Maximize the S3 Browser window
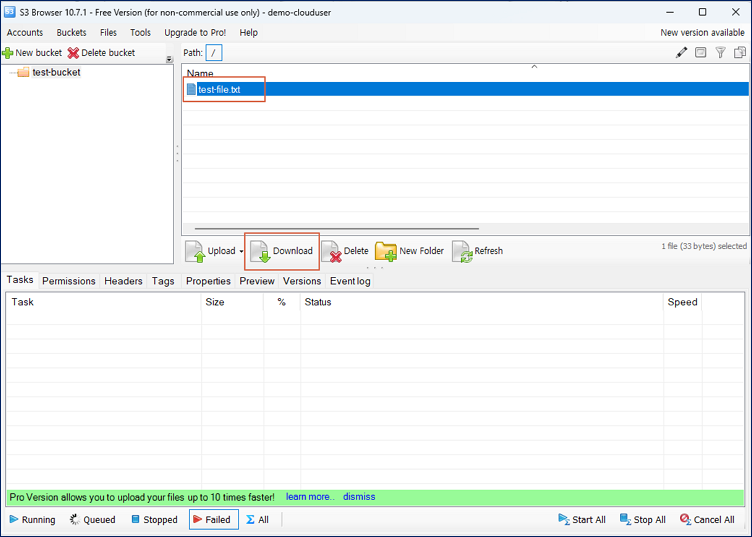The image size is (752, 537). pos(703,12)
